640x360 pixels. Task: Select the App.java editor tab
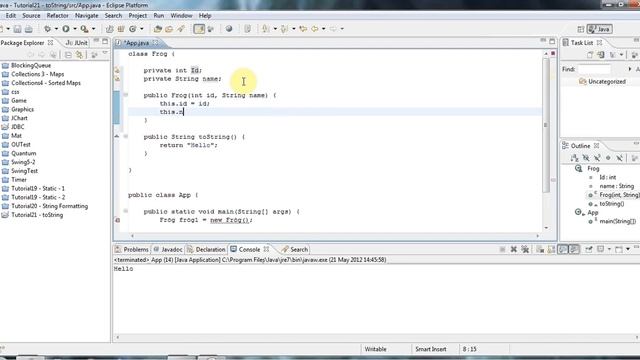137,43
